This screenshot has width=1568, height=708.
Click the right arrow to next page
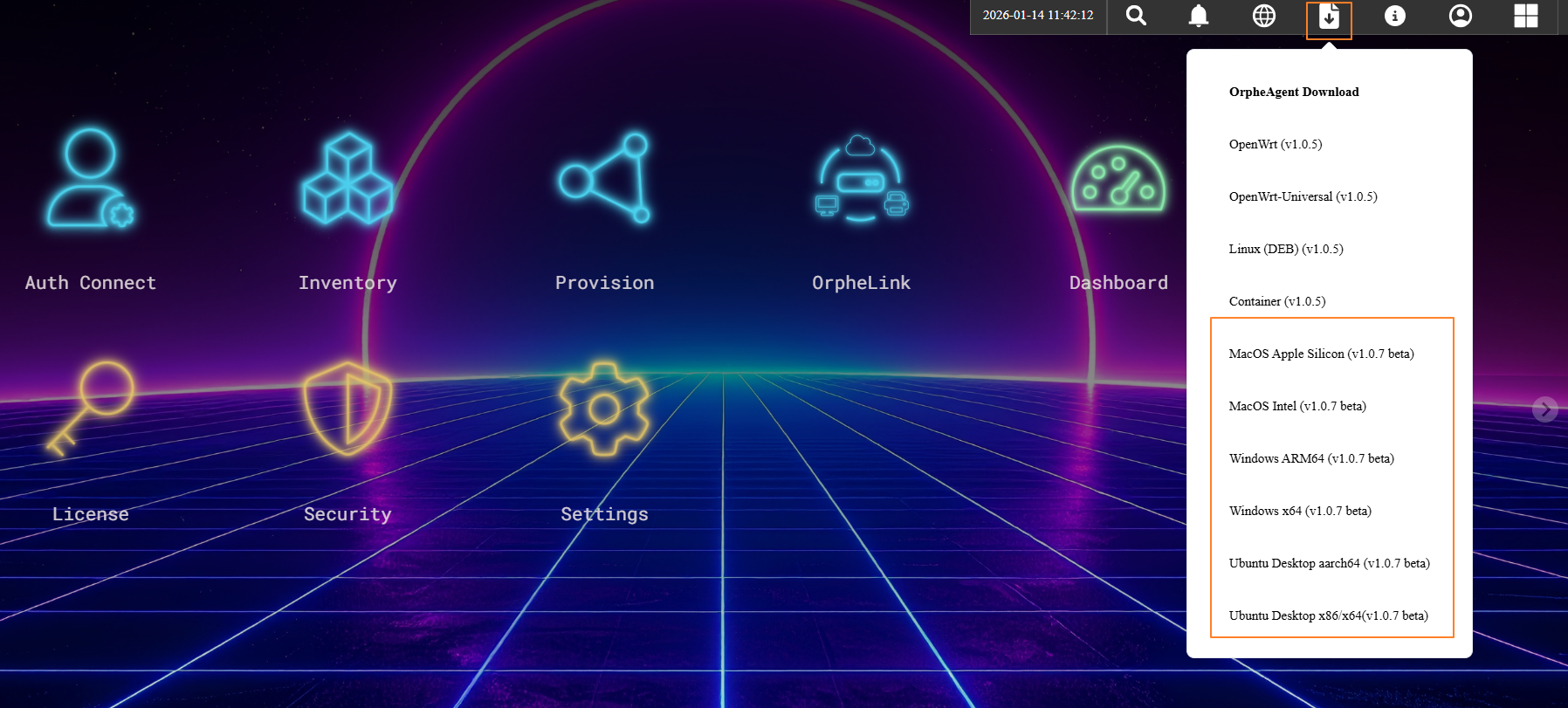pos(1544,409)
